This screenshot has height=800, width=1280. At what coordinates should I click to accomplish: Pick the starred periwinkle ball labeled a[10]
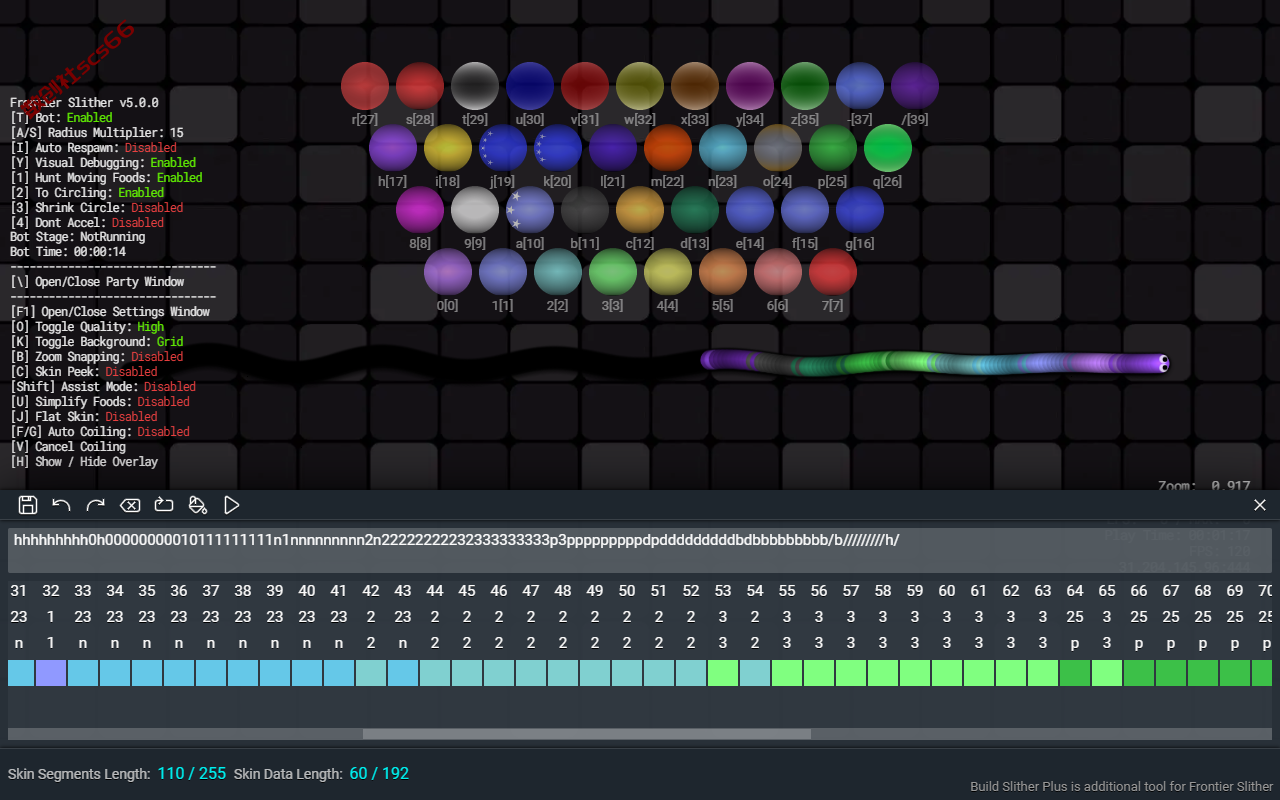(530, 210)
